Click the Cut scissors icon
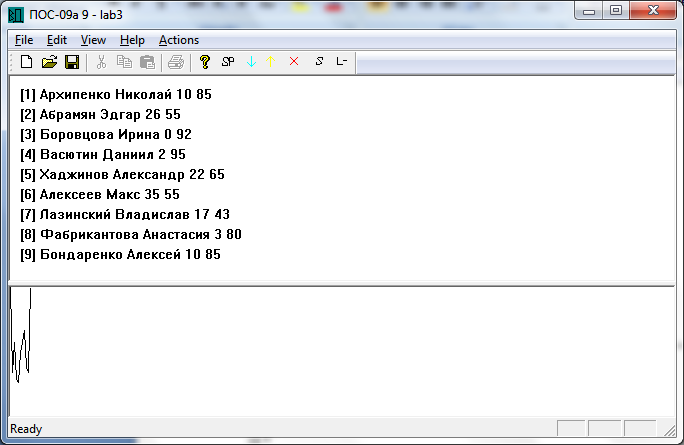 [101, 62]
